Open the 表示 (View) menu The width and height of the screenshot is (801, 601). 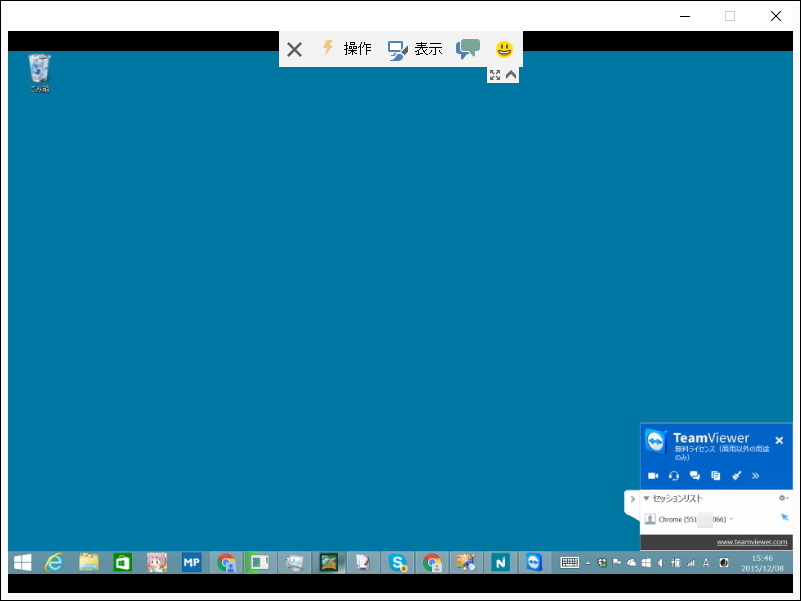[x=415, y=49]
